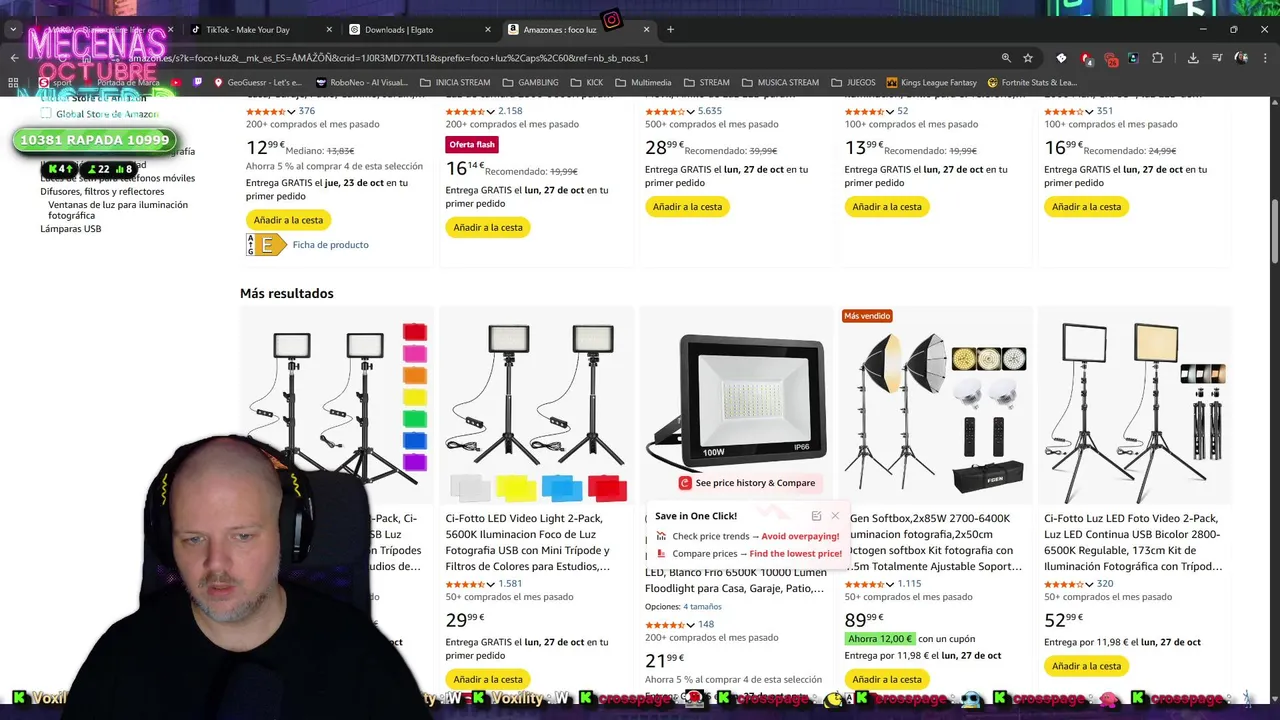This screenshot has width=1280, height=720.
Task: Add the 16,99€ product to basket
Action: (1087, 207)
